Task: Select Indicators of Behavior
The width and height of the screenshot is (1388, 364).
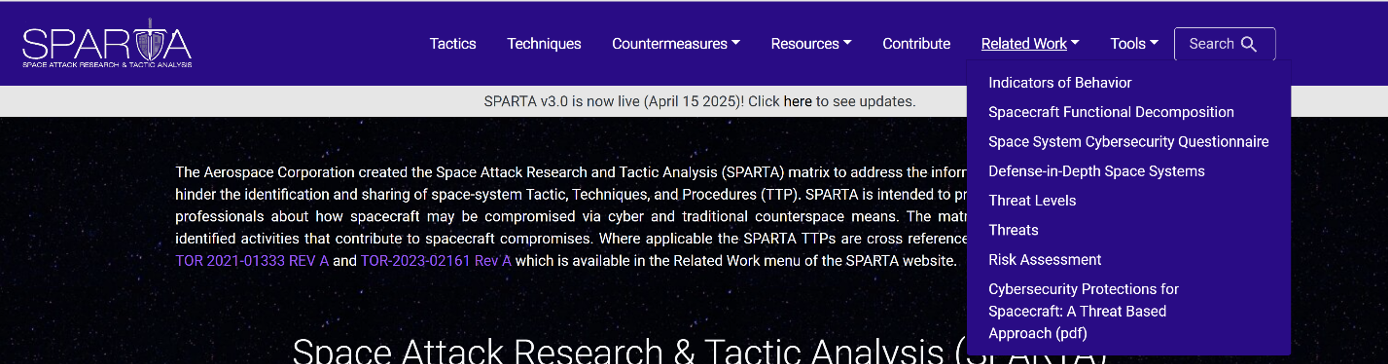Action: point(1060,83)
